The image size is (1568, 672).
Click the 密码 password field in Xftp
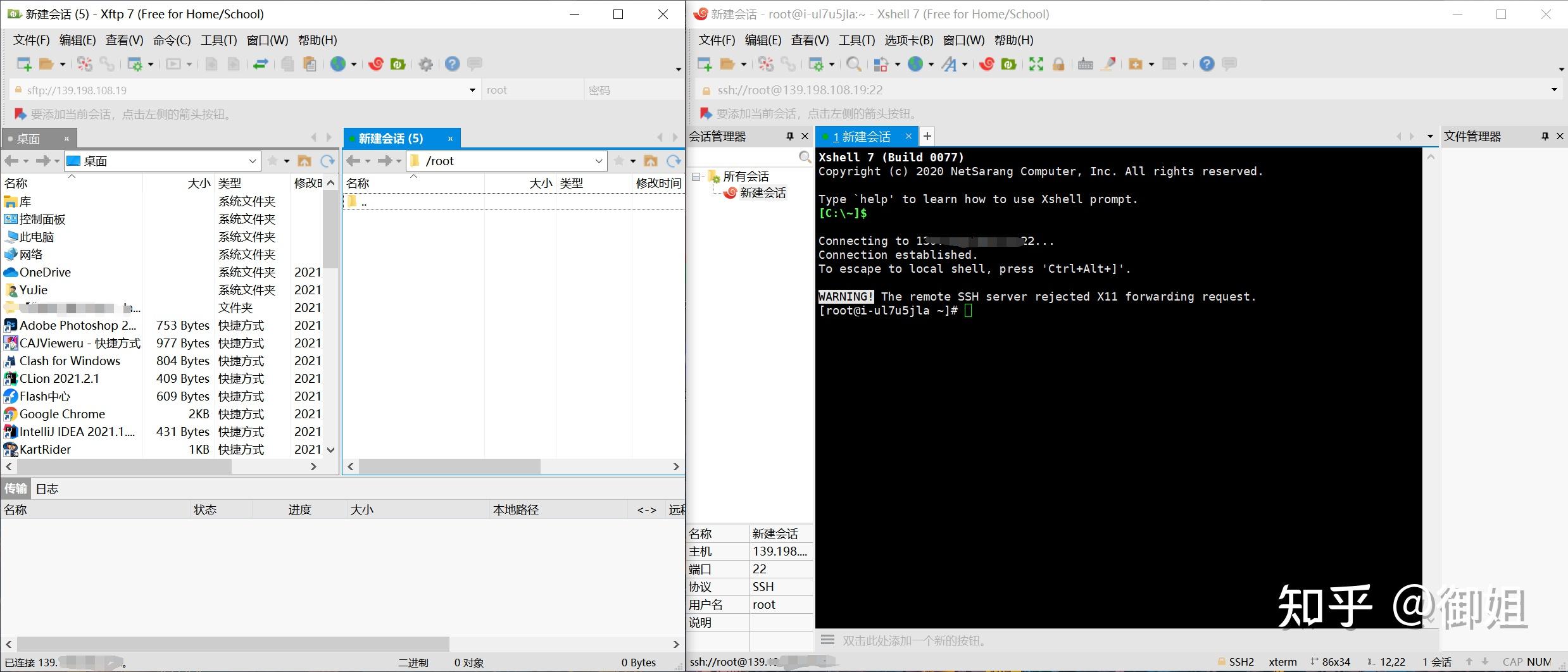[x=633, y=90]
